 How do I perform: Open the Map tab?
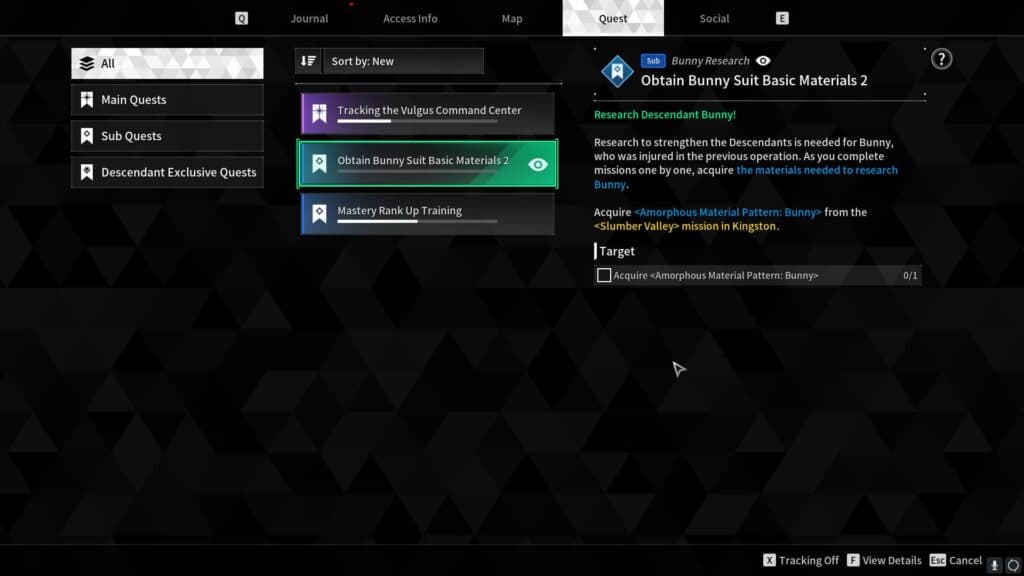(512, 18)
